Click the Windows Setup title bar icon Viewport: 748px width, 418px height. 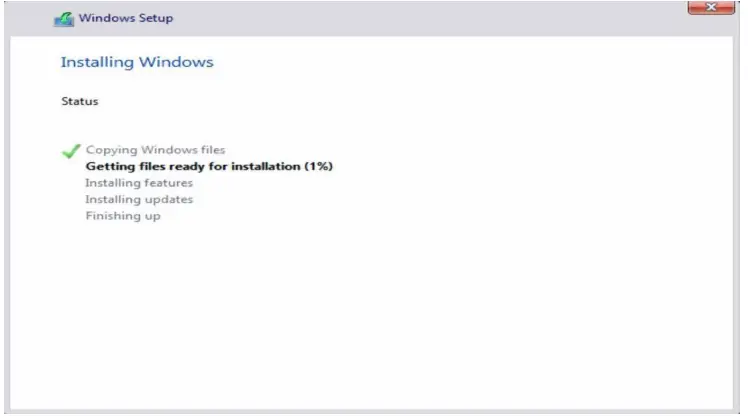tap(64, 19)
